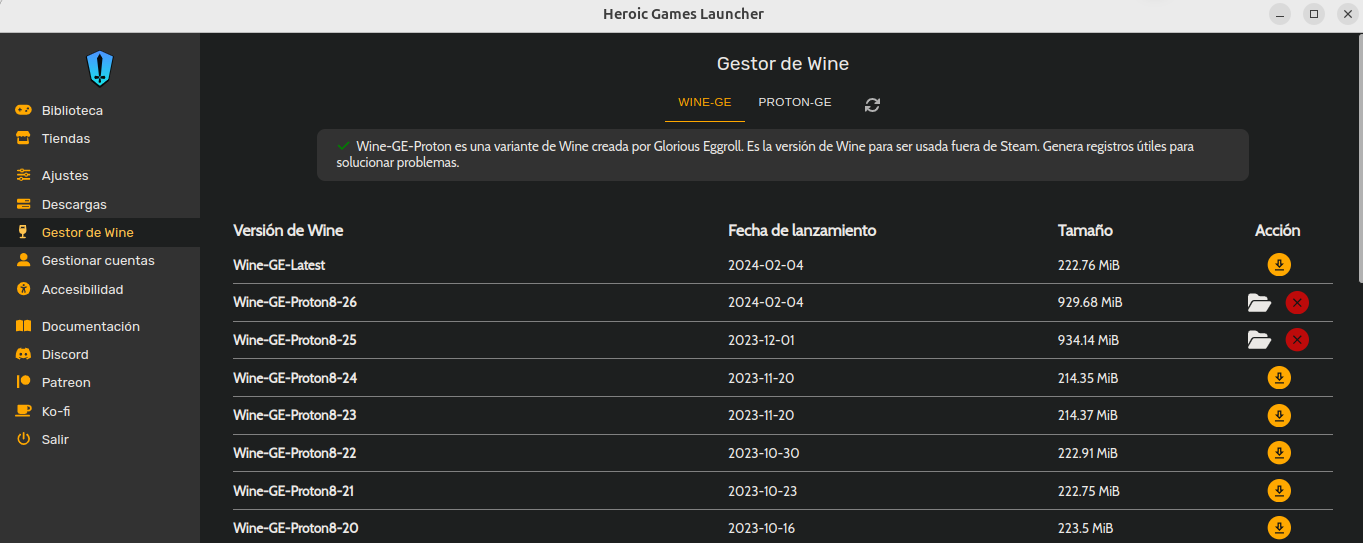Click the 2023-10-30 release date
Viewport: 1363px width, 543px height.
764,453
